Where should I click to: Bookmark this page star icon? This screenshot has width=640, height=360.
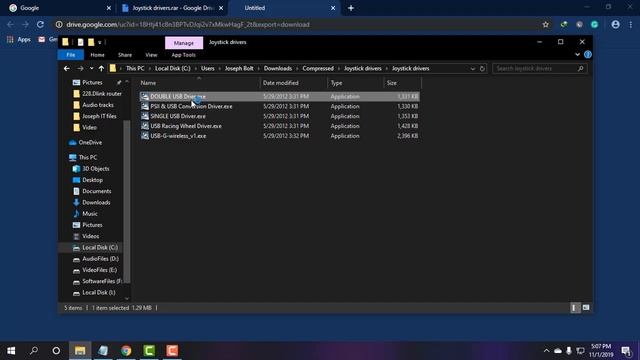coord(546,24)
